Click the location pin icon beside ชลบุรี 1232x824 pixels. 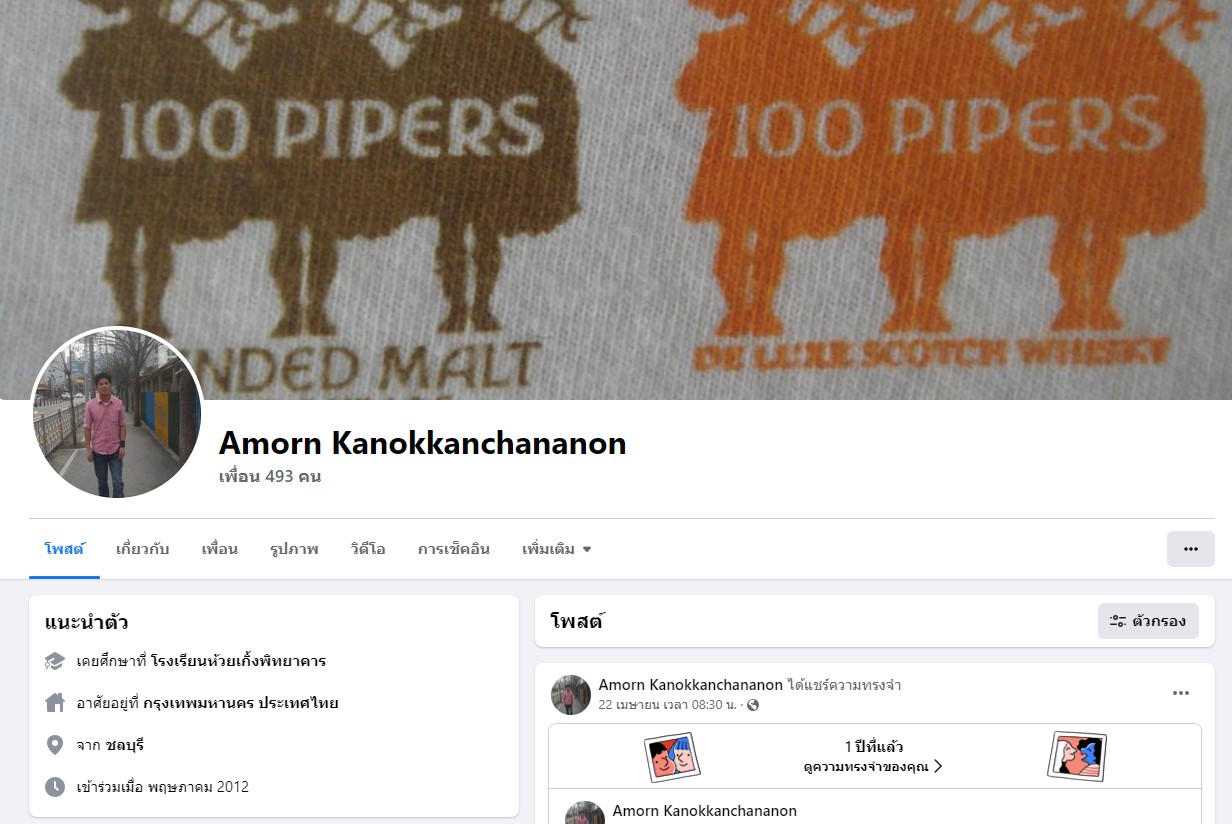[x=55, y=745]
